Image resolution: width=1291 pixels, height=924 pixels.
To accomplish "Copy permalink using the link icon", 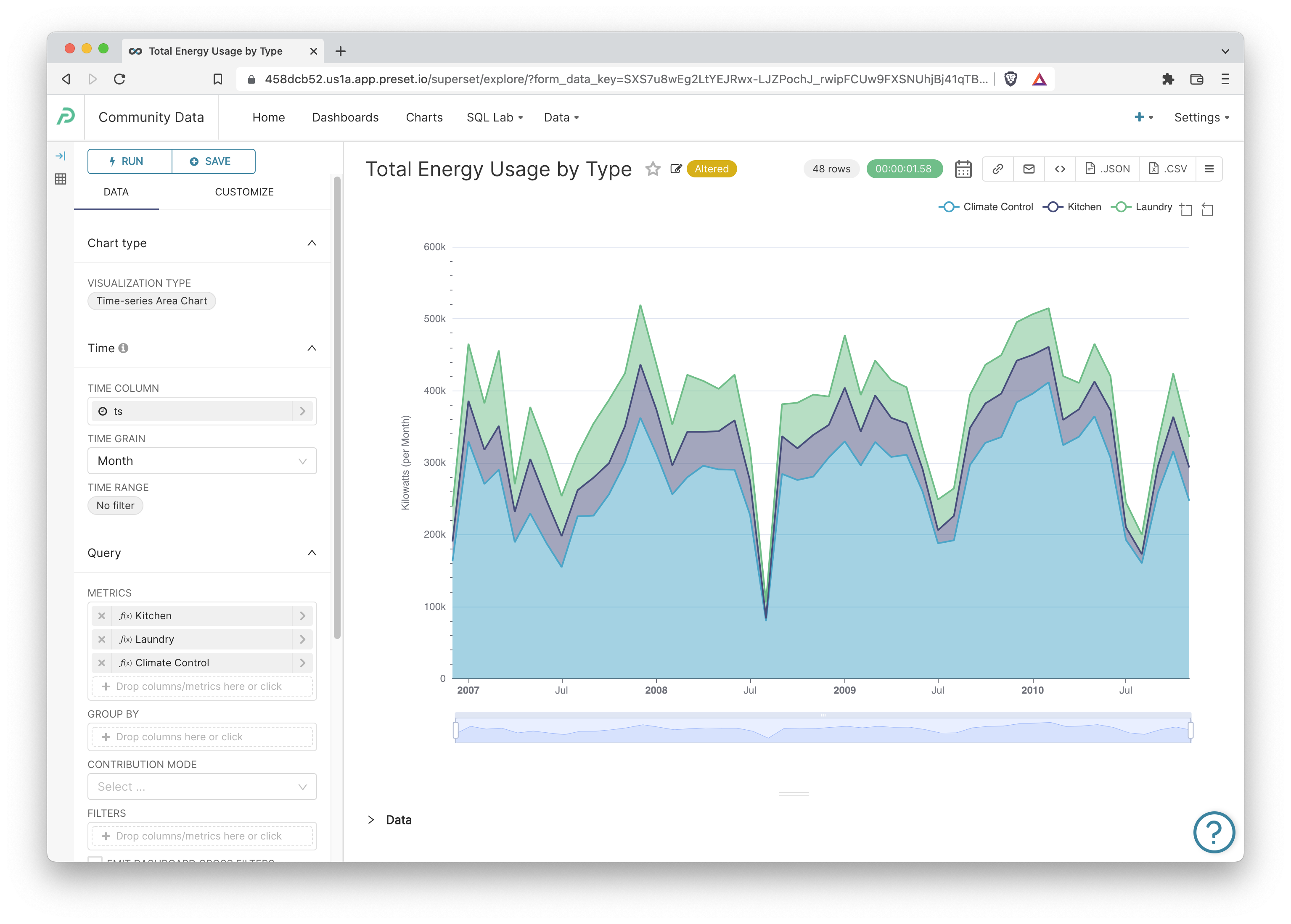I will [x=997, y=169].
